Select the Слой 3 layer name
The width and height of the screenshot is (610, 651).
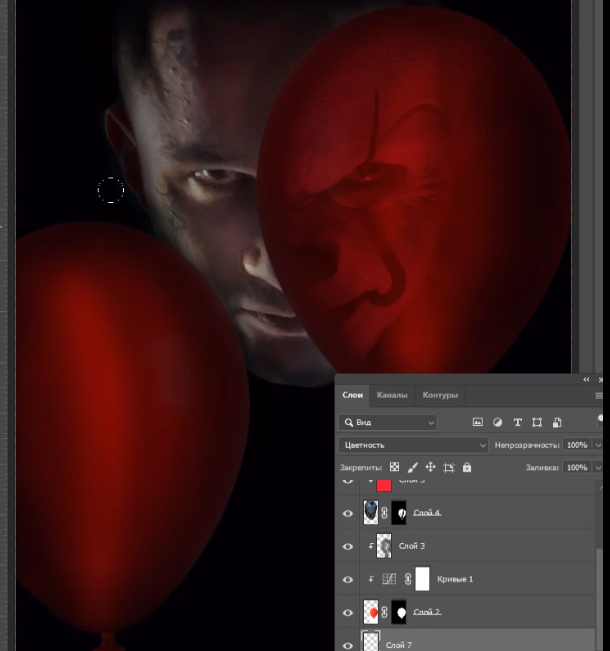pyautogui.click(x=412, y=546)
